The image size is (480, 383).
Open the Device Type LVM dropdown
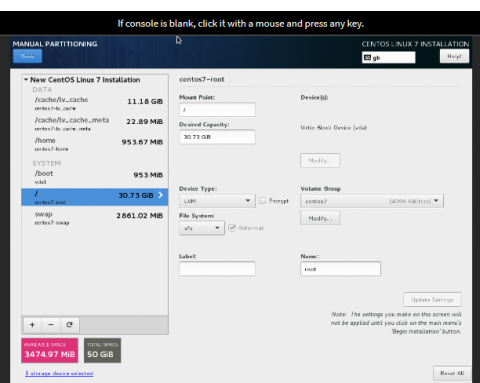pyautogui.click(x=217, y=201)
